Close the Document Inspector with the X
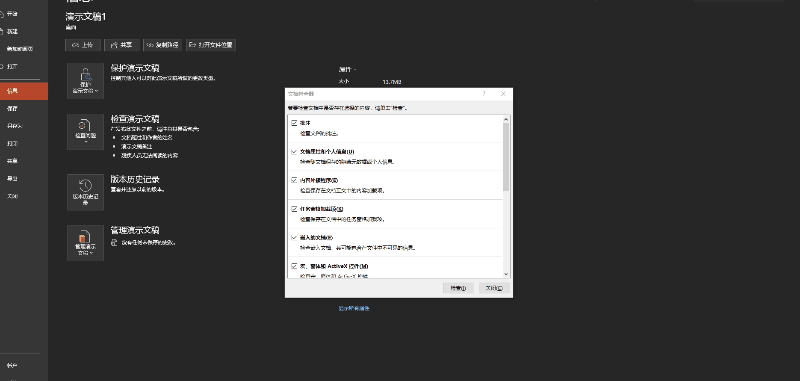Viewport: 800px width, 381px height. [503, 94]
